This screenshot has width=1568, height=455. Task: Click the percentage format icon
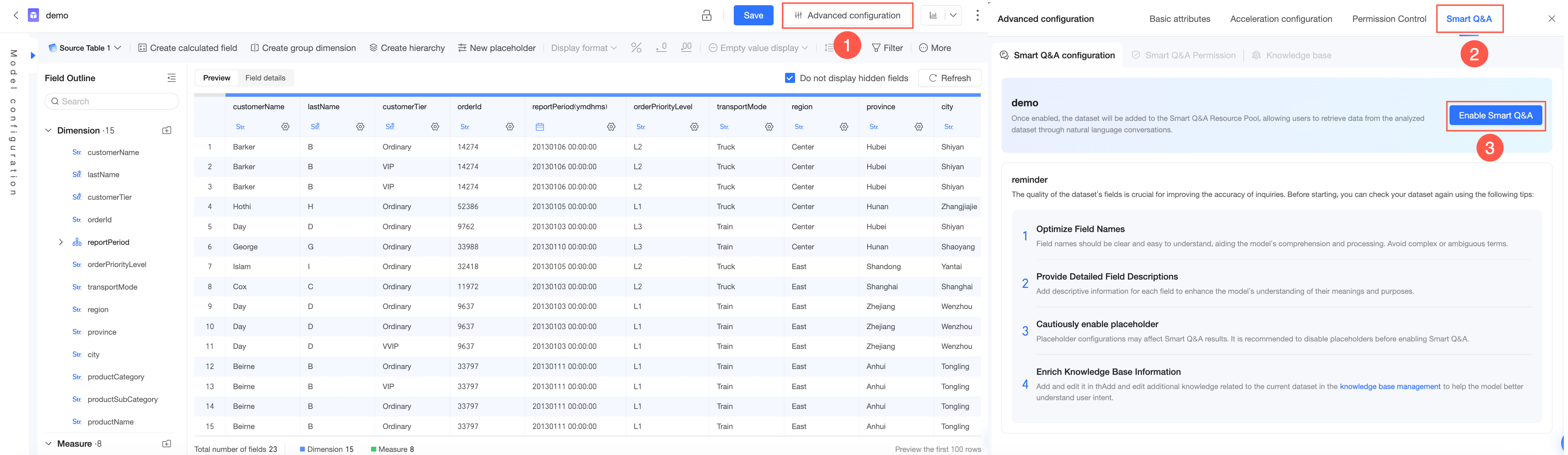(x=636, y=48)
